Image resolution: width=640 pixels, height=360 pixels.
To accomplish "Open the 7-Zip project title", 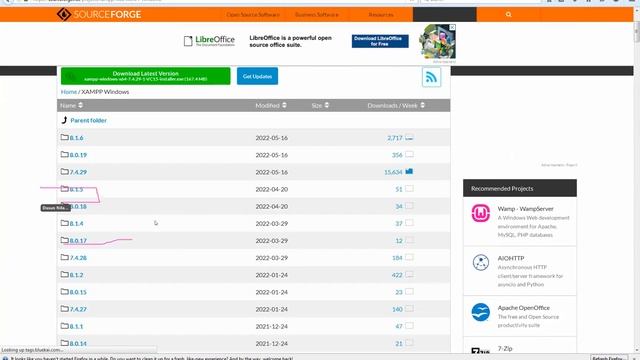I will pos(505,349).
